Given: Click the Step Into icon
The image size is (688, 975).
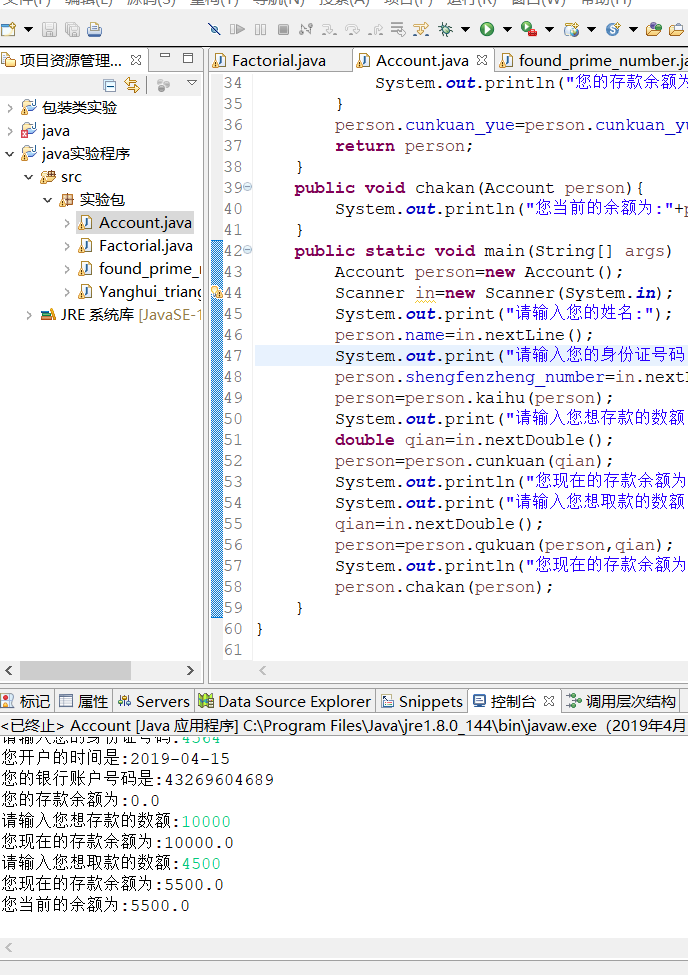Looking at the screenshot, I should pyautogui.click(x=329, y=29).
